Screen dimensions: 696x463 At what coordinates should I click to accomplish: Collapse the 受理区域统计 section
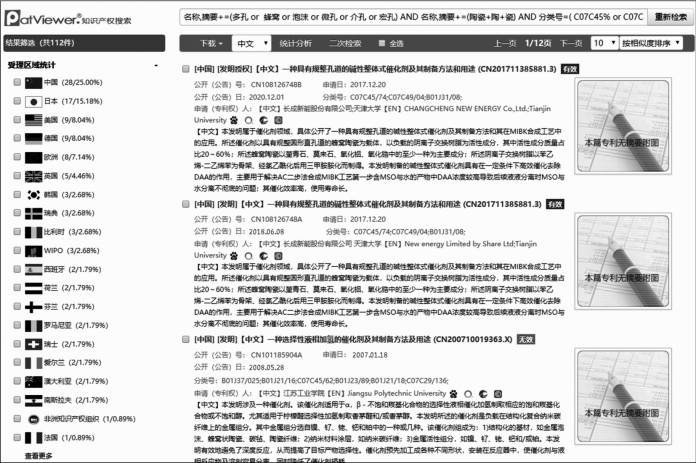pyautogui.click(x=156, y=65)
